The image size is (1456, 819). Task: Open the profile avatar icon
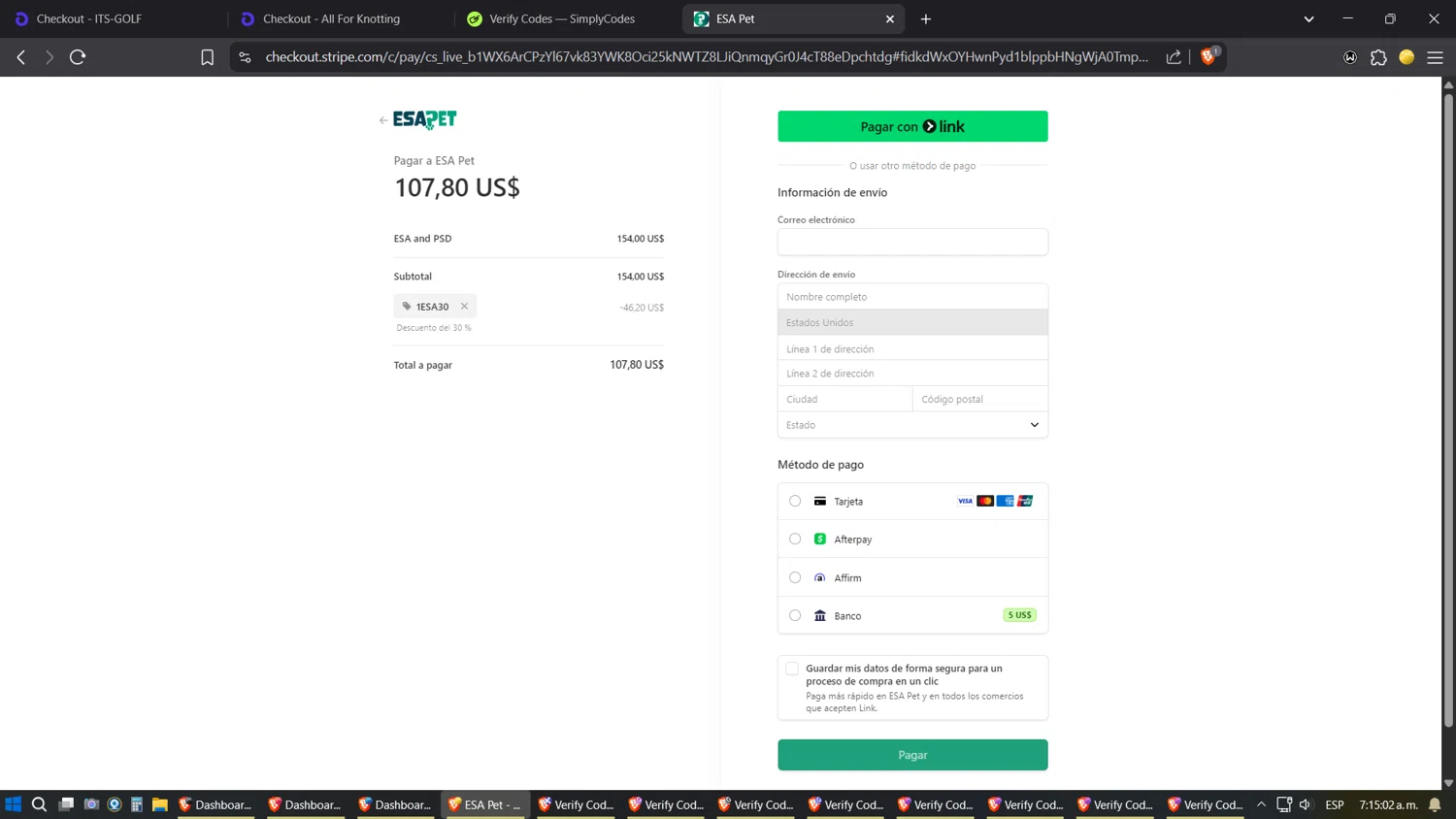(x=1406, y=57)
